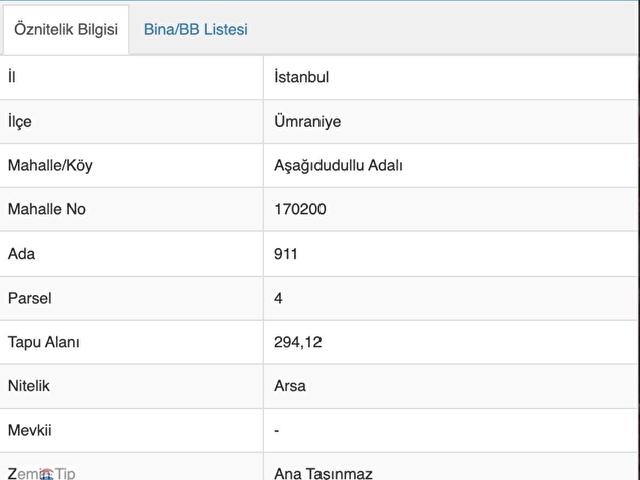The height and width of the screenshot is (480, 640).
Task: Click the İstanbul value cell
Action: pyautogui.click(x=302, y=78)
